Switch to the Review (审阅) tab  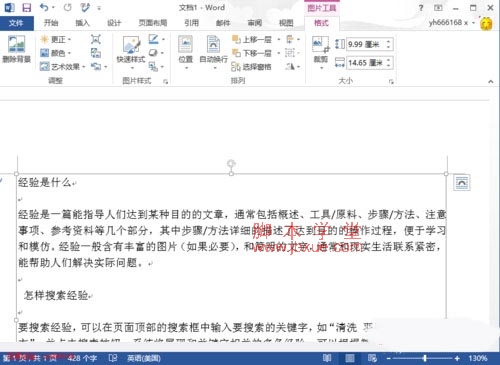255,23
